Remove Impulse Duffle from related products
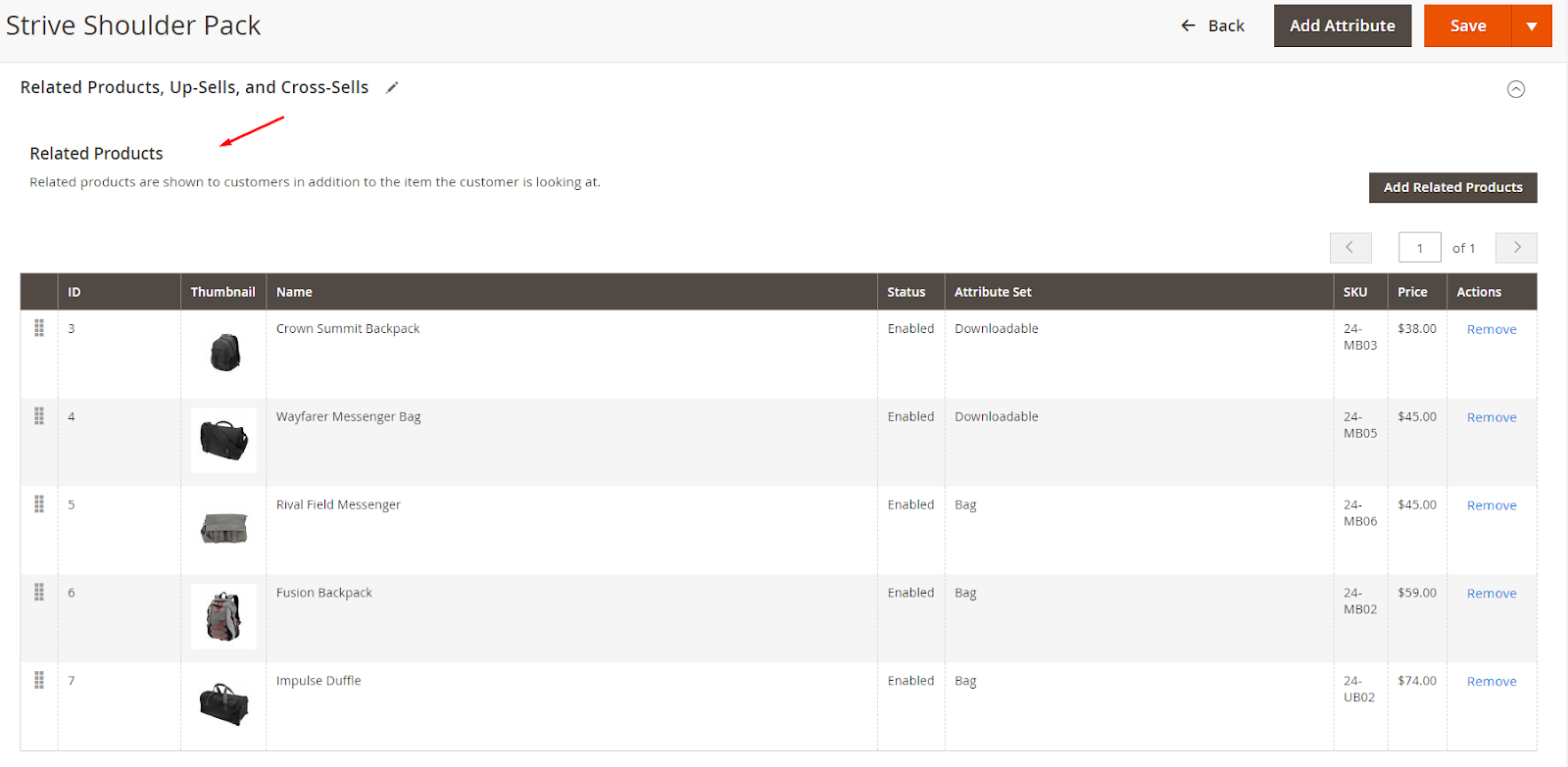 point(1492,682)
